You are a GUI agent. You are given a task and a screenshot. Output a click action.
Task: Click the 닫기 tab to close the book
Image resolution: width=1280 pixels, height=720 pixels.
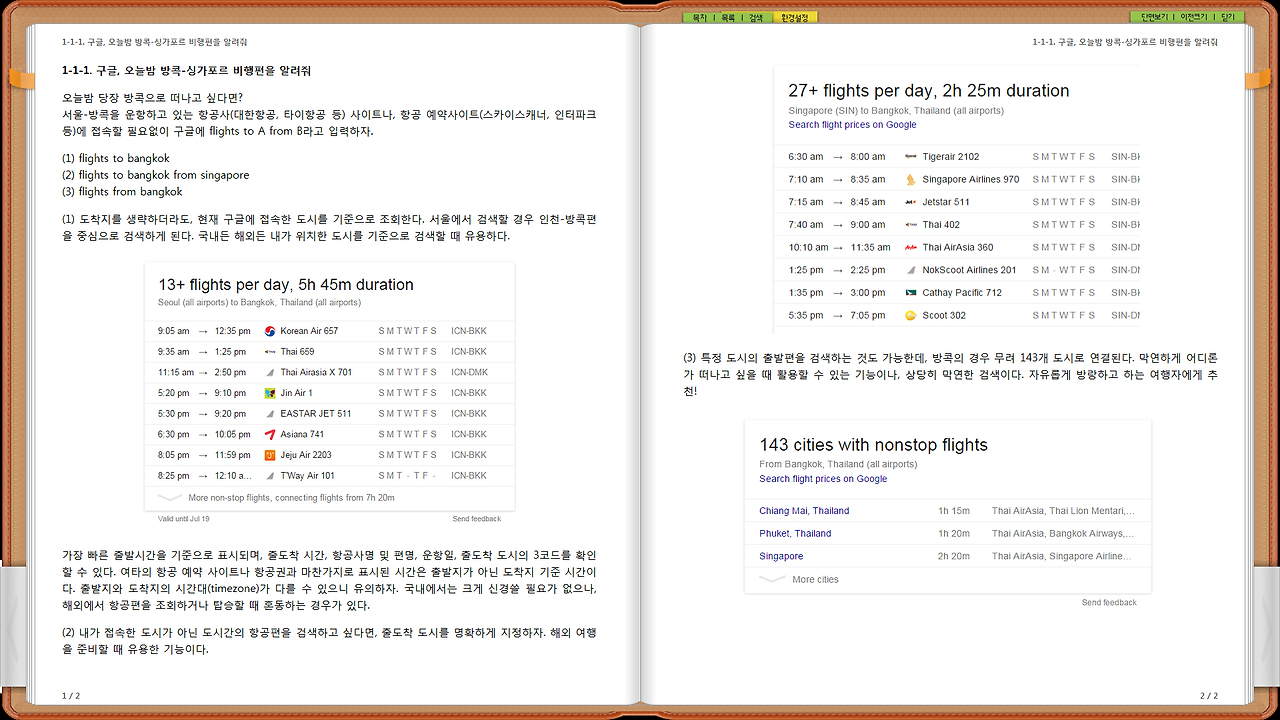(1228, 17)
